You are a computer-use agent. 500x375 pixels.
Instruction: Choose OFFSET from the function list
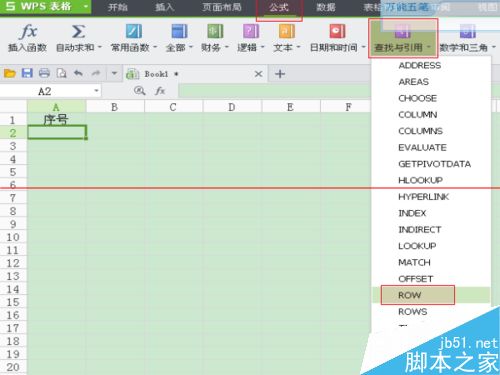click(x=431, y=279)
